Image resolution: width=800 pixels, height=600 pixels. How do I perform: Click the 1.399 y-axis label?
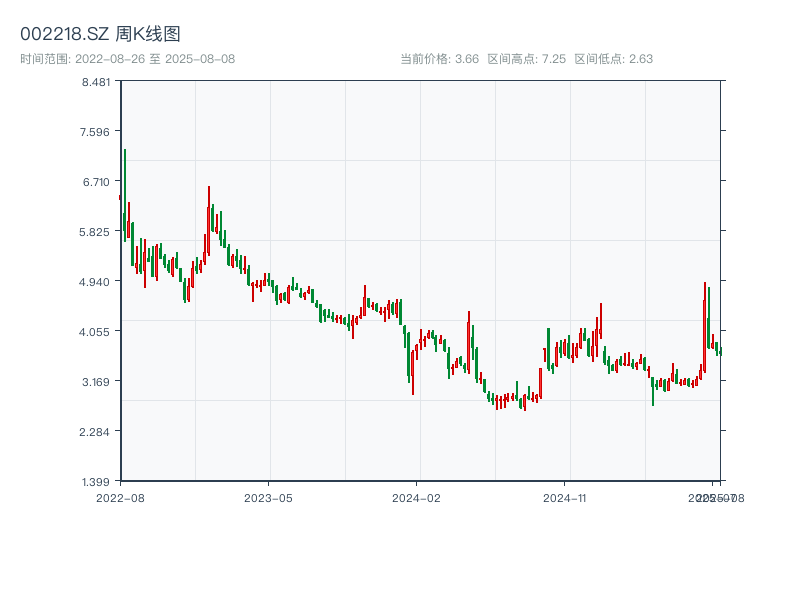(97, 482)
